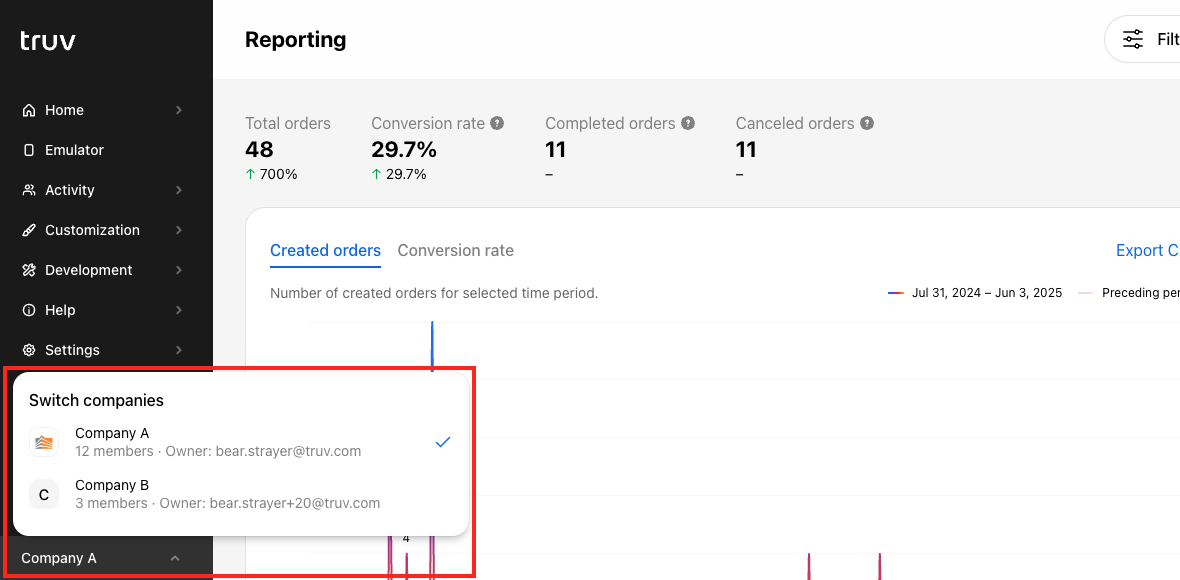Viewport: 1180px width, 580px height.
Task: Click the Development tools icon
Action: [x=29, y=270]
